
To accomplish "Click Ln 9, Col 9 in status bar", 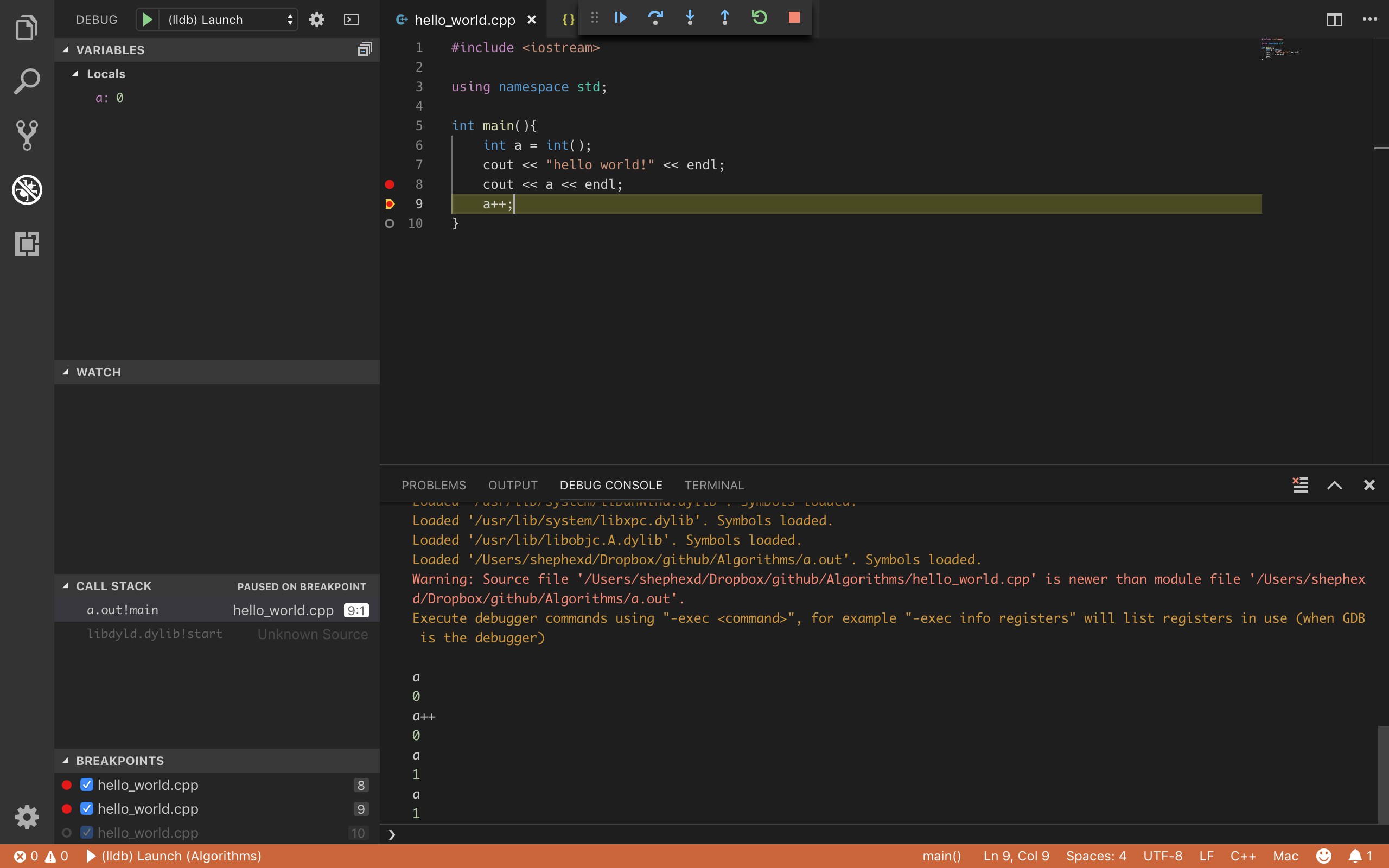I will tap(1016, 856).
